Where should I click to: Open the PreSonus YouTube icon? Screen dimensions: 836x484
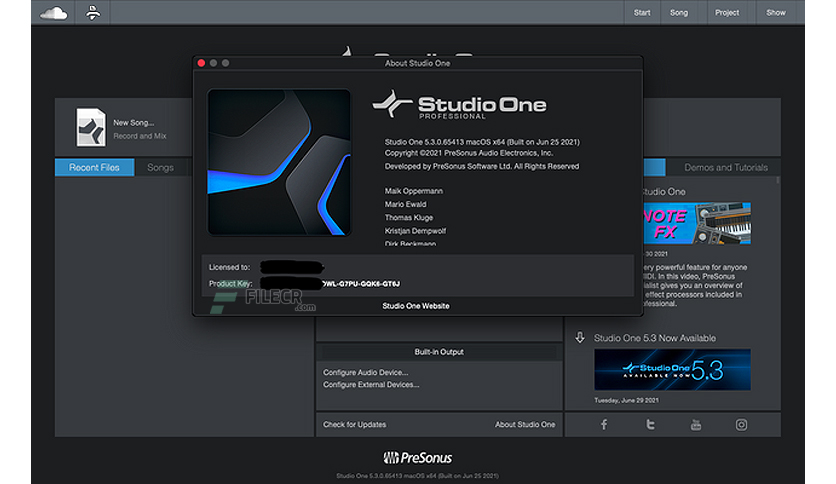pos(696,424)
